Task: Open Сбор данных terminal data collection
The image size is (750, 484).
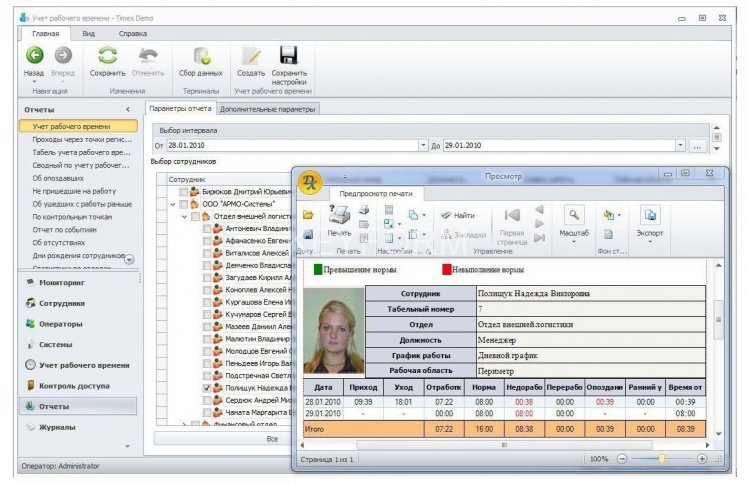Action: pyautogui.click(x=201, y=57)
